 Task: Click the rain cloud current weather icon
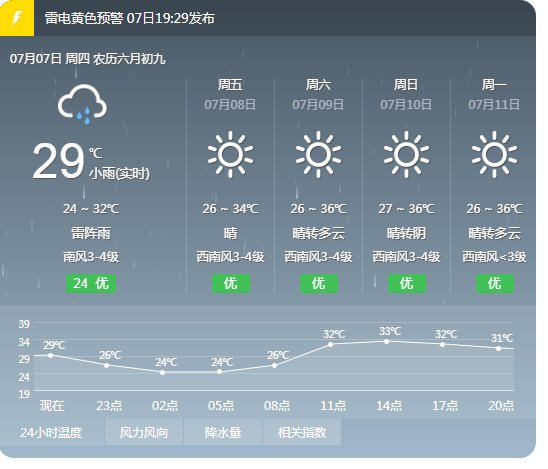tap(82, 104)
